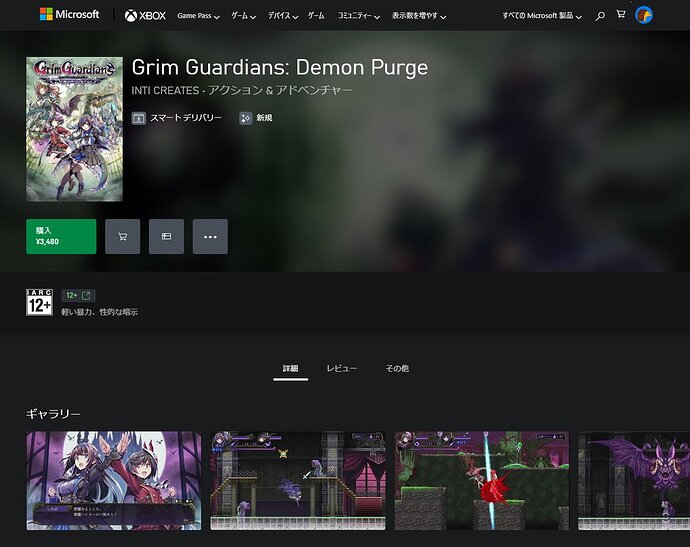
Task: Click the new release sparkle icon
Action: 246,118
